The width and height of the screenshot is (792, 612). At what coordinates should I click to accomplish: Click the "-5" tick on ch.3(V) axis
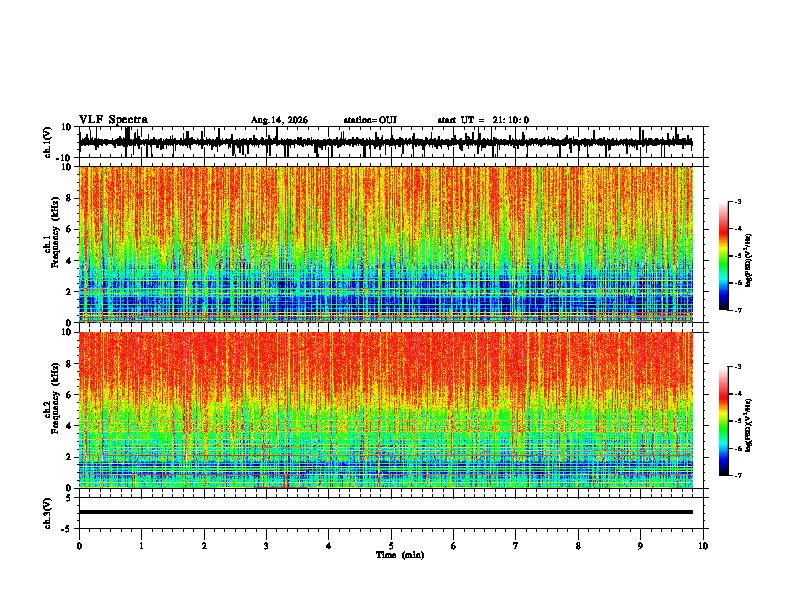[x=68, y=528]
